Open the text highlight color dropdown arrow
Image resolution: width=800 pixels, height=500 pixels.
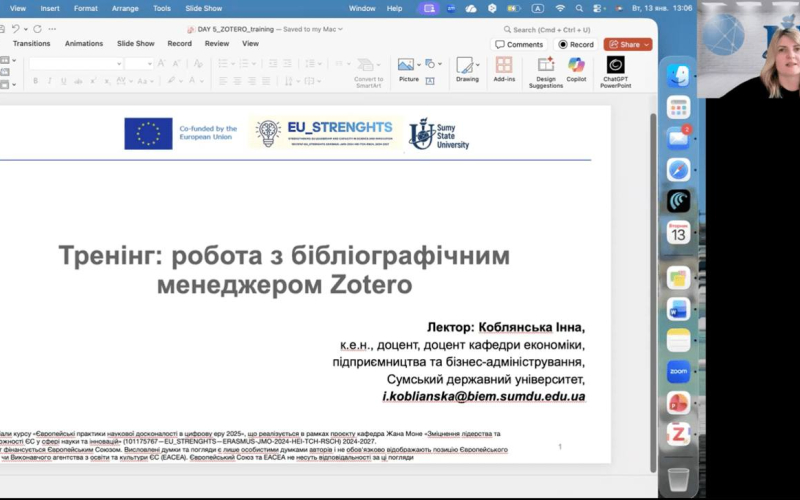tap(181, 81)
